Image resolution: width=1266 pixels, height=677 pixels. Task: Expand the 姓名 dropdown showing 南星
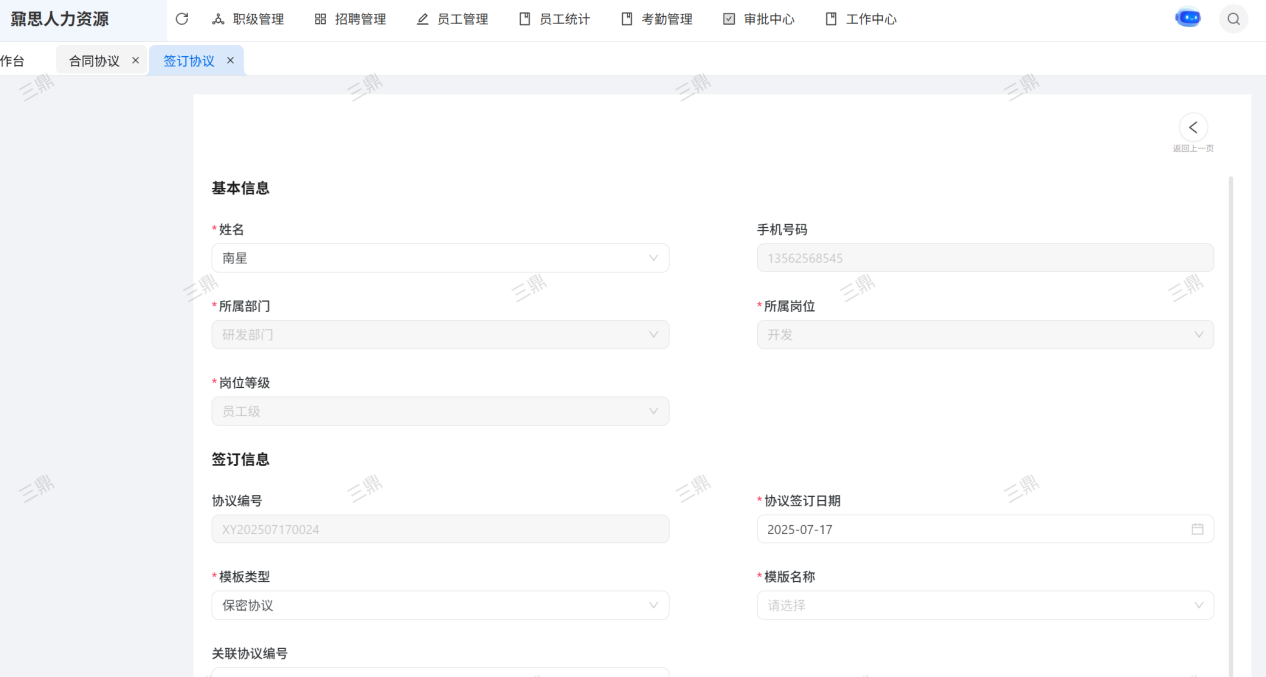click(x=440, y=258)
